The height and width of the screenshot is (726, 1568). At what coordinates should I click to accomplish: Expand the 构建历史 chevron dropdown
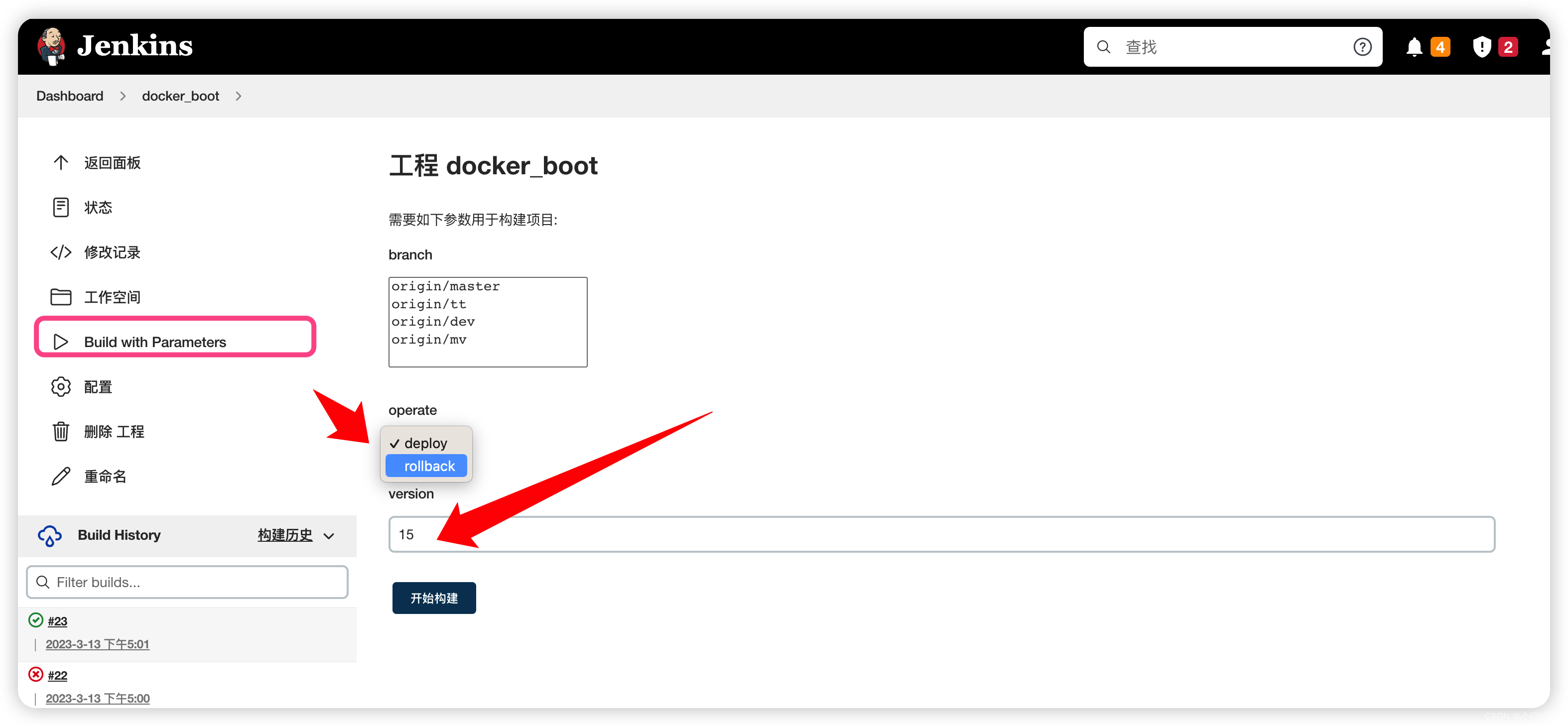tap(329, 536)
